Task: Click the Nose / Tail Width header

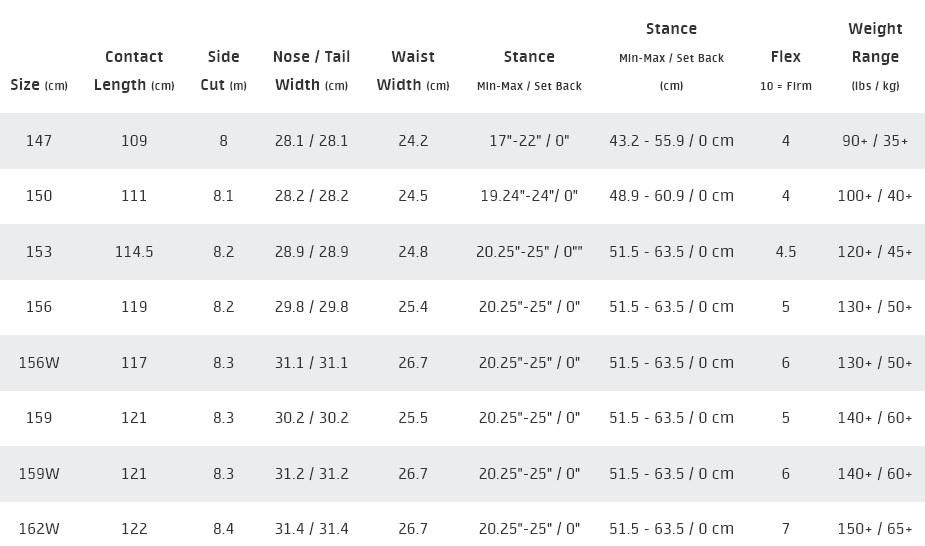Action: 311,71
